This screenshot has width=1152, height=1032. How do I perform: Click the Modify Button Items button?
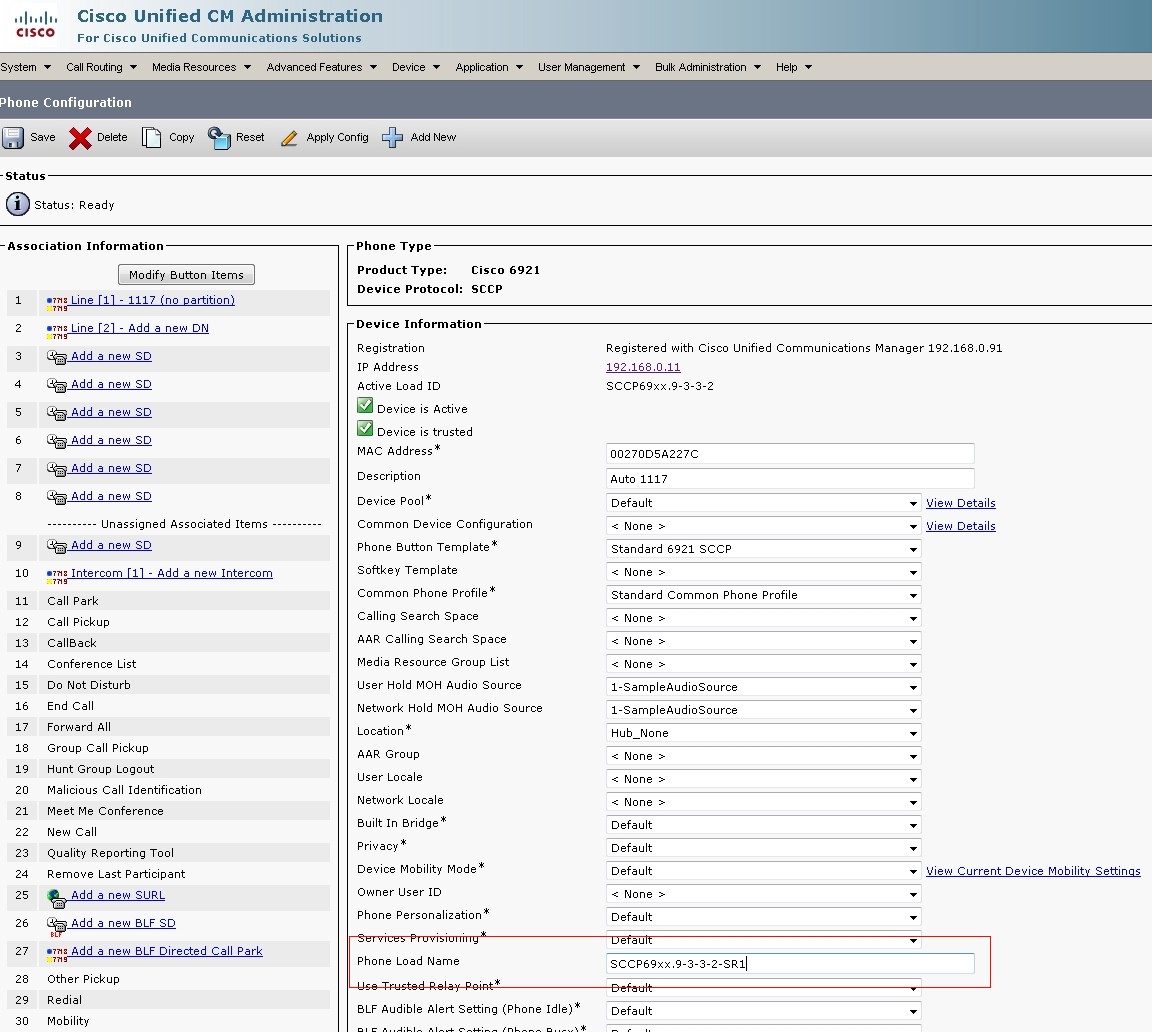tap(186, 275)
